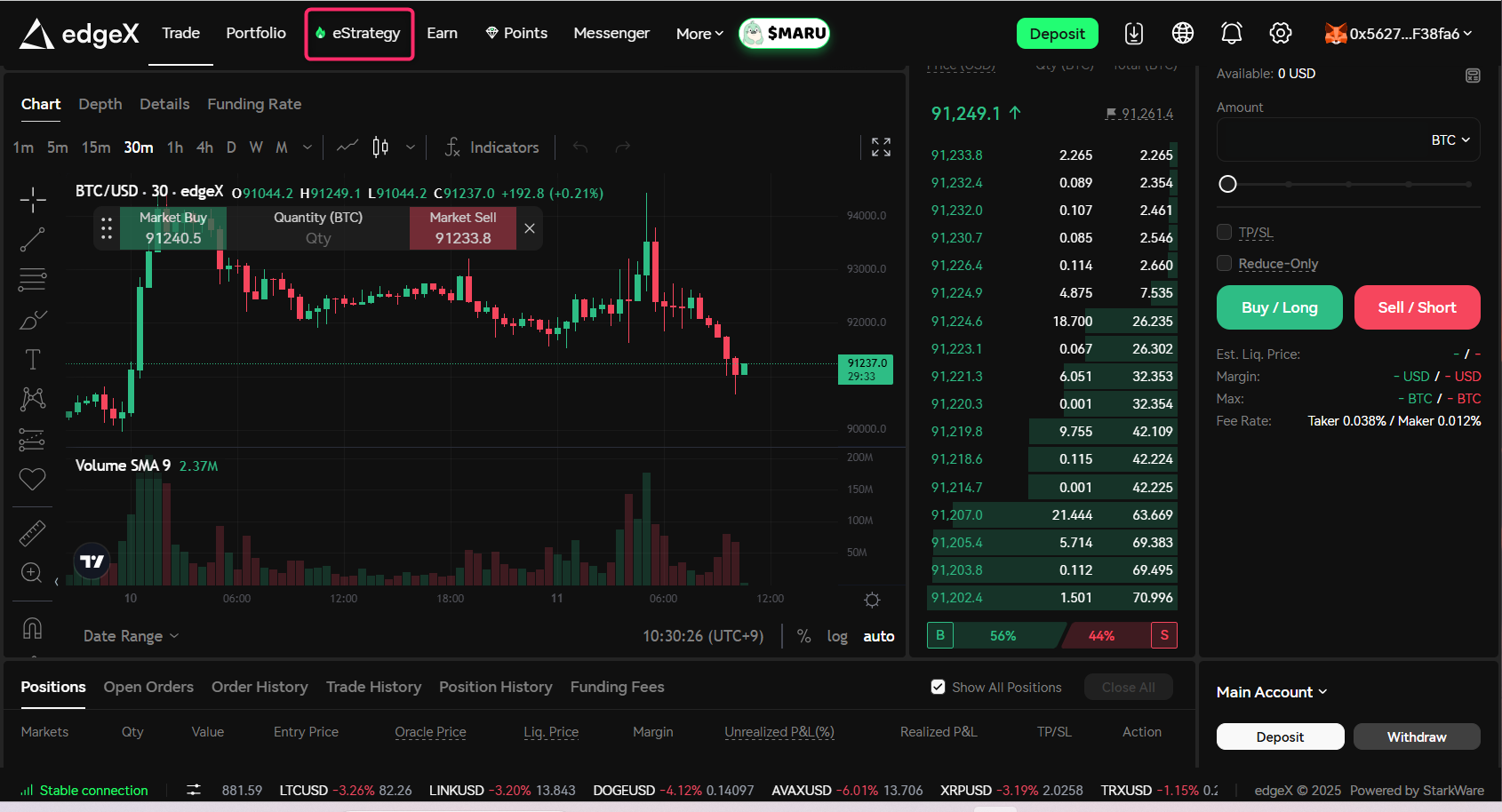
Task: Expand the chart to fullscreen
Action: [x=881, y=147]
